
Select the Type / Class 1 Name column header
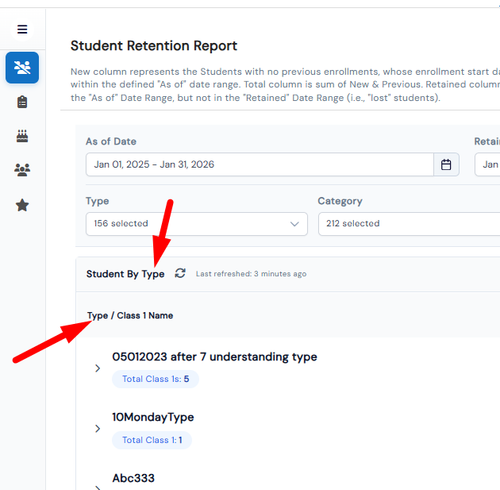(x=130, y=315)
